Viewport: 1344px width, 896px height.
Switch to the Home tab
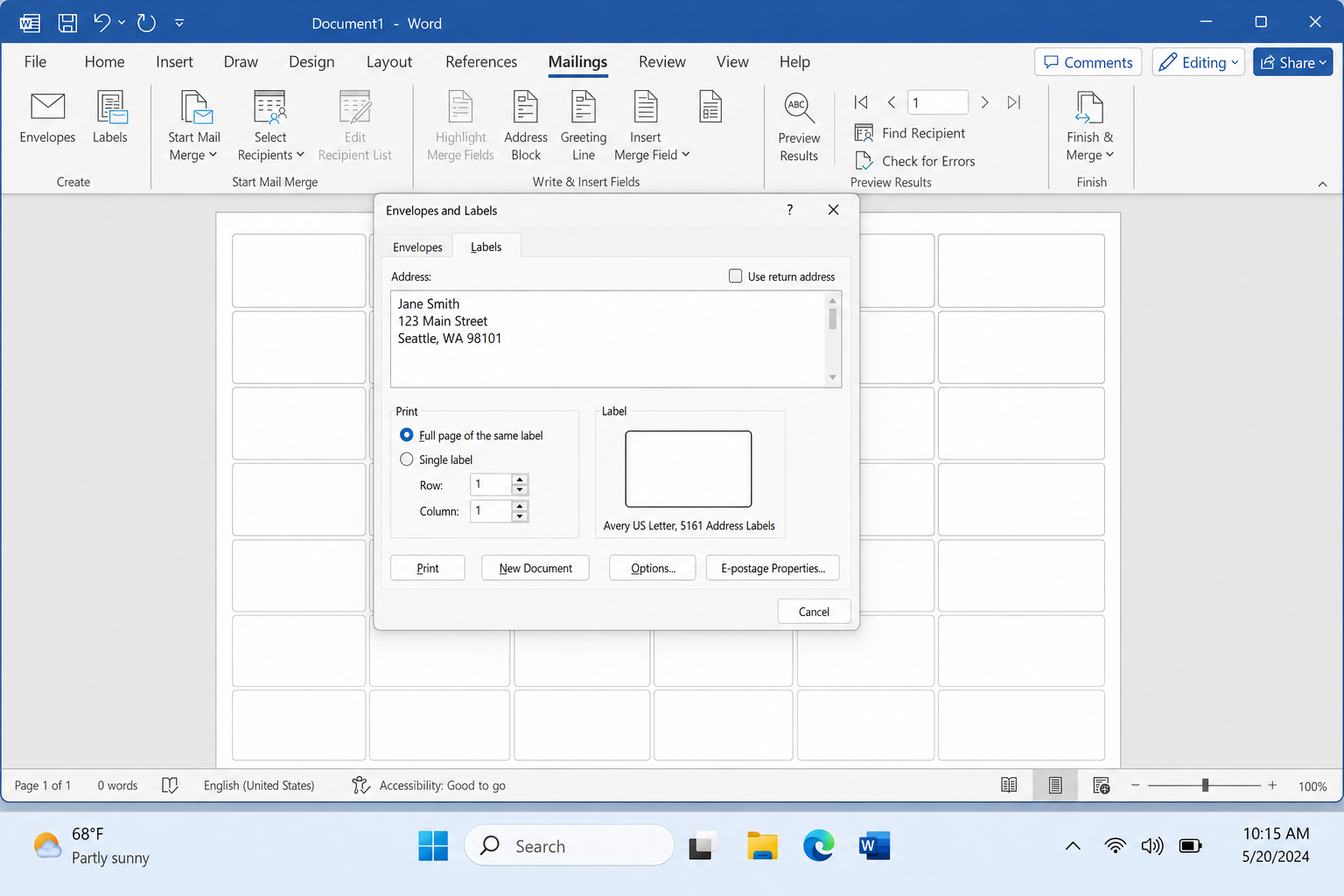104,62
